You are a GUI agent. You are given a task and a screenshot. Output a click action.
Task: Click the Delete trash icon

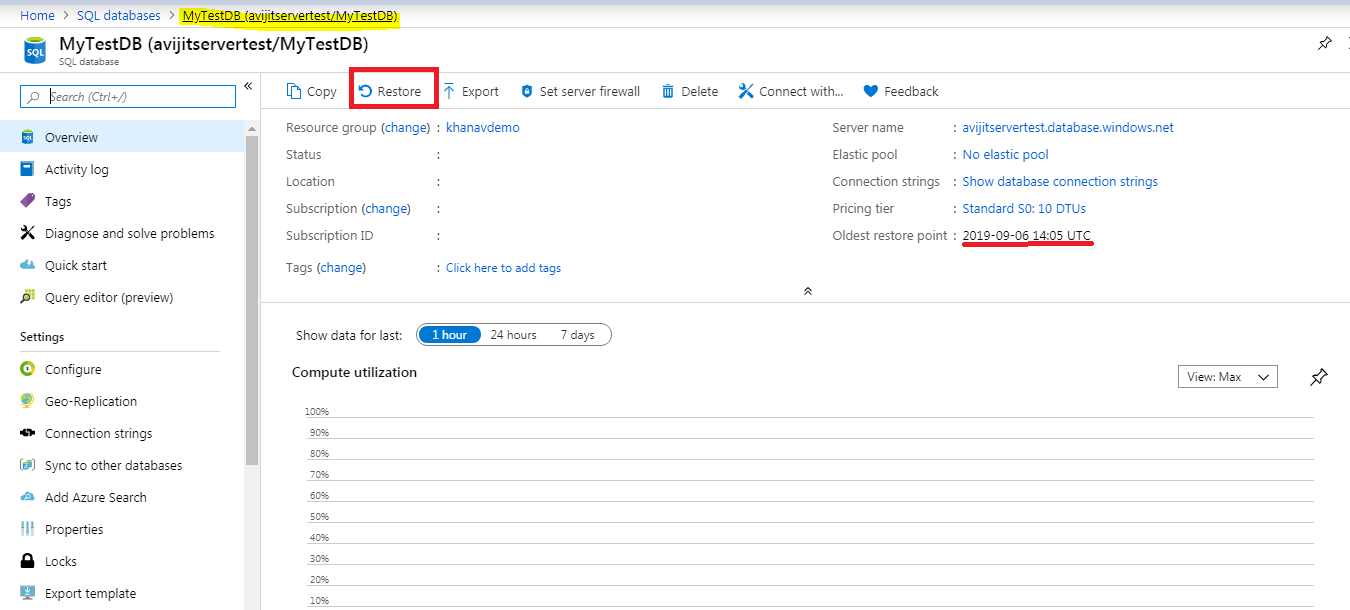point(667,91)
